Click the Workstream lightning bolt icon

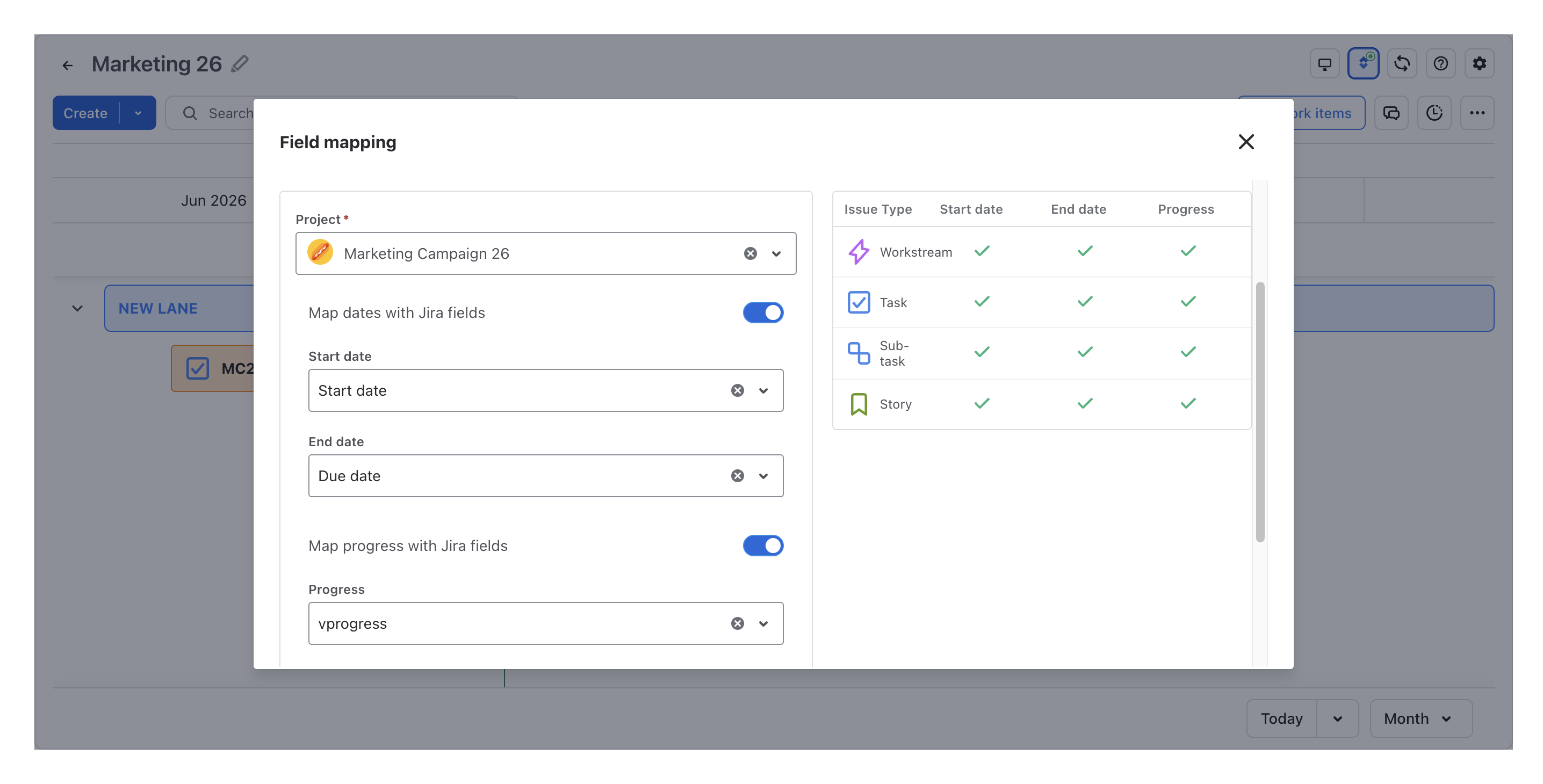859,252
